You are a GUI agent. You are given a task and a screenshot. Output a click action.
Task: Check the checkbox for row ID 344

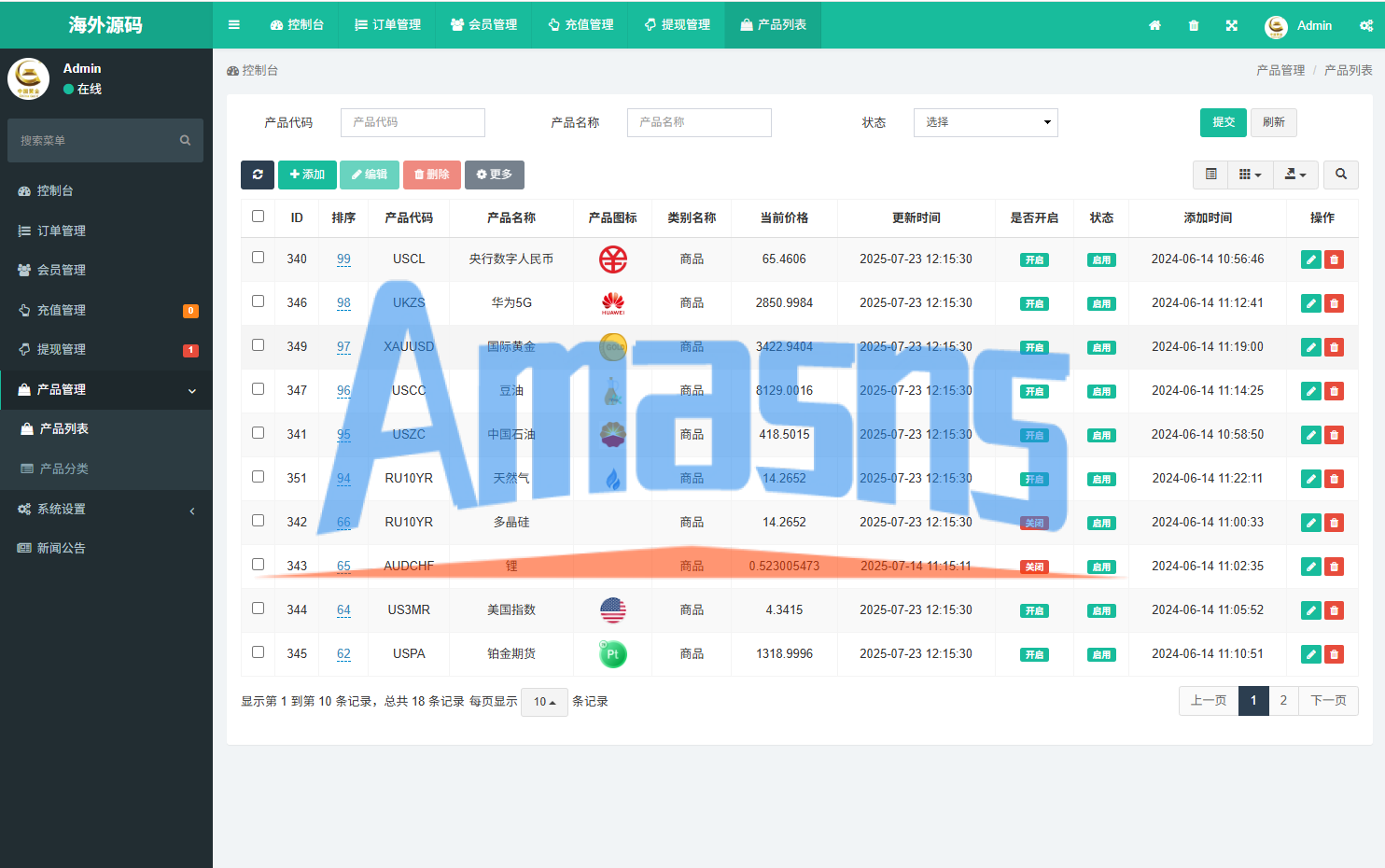tap(259, 609)
